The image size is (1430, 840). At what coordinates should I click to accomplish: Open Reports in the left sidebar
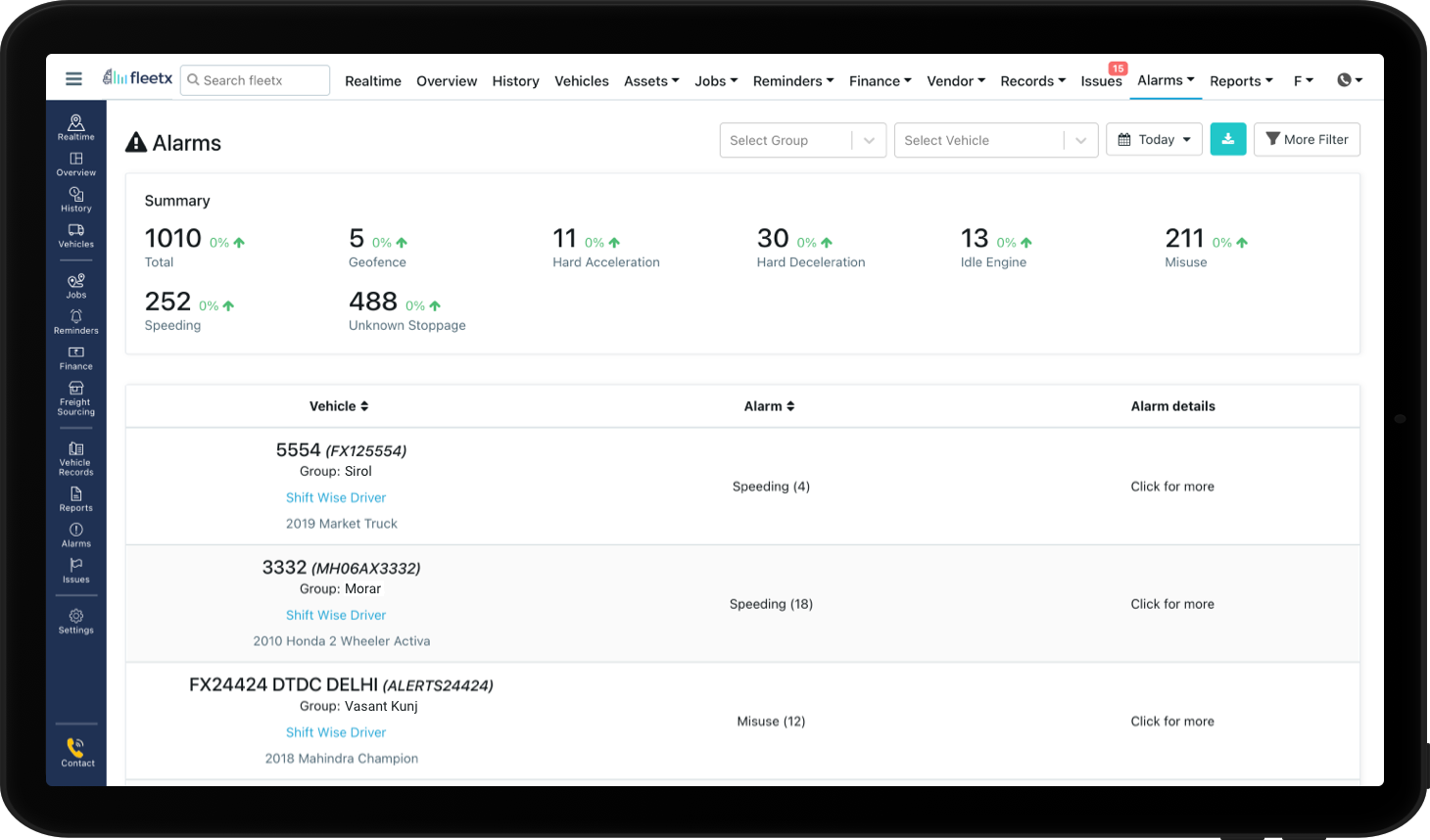[76, 499]
